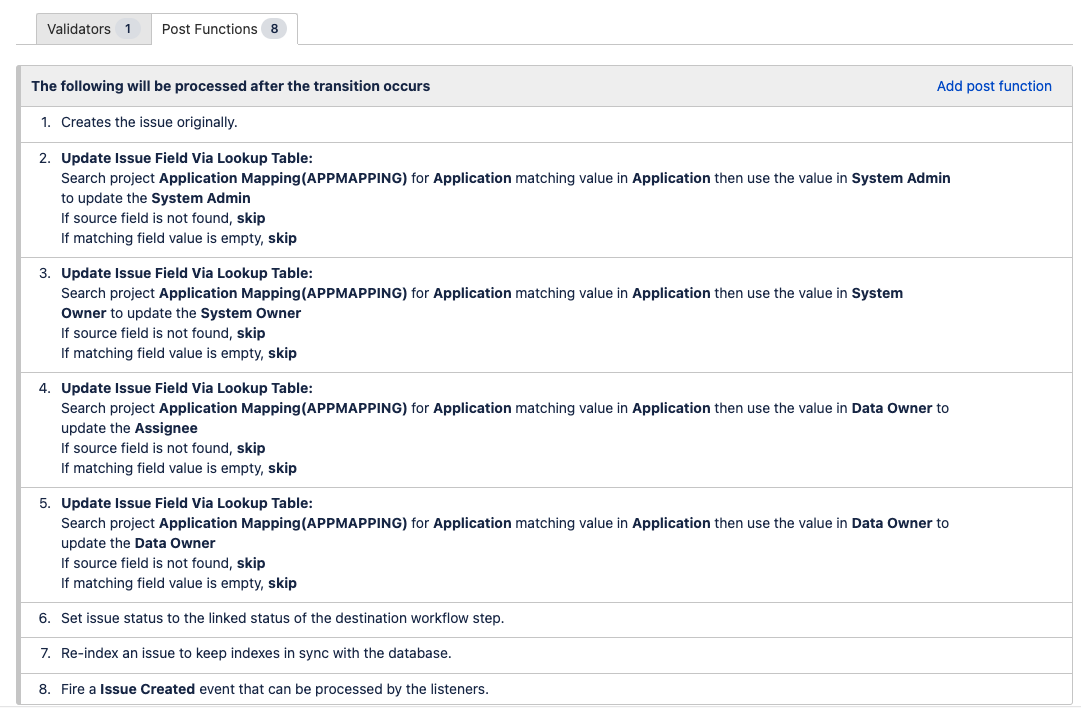
Task: Click the System Admin label in step 2
Action: click(900, 177)
